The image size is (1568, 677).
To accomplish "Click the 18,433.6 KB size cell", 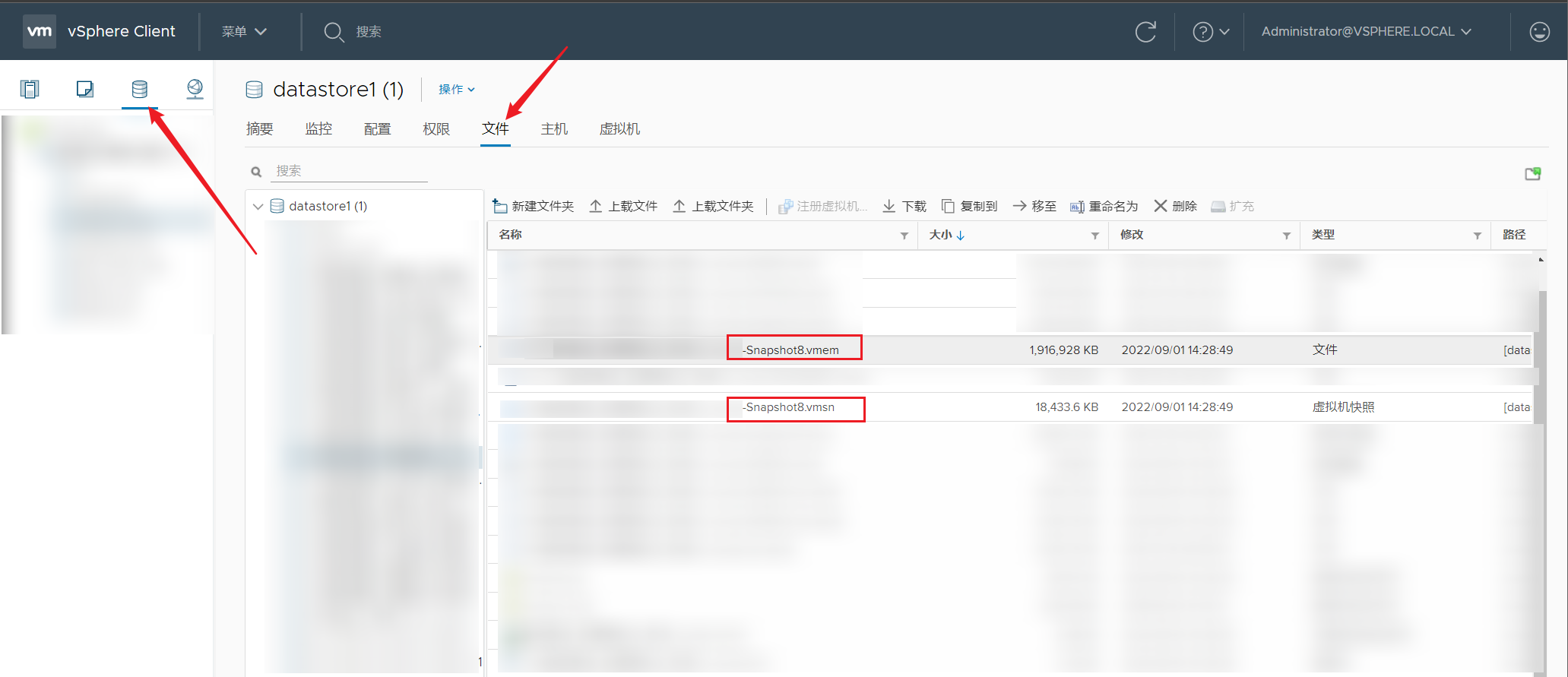I will [1066, 407].
